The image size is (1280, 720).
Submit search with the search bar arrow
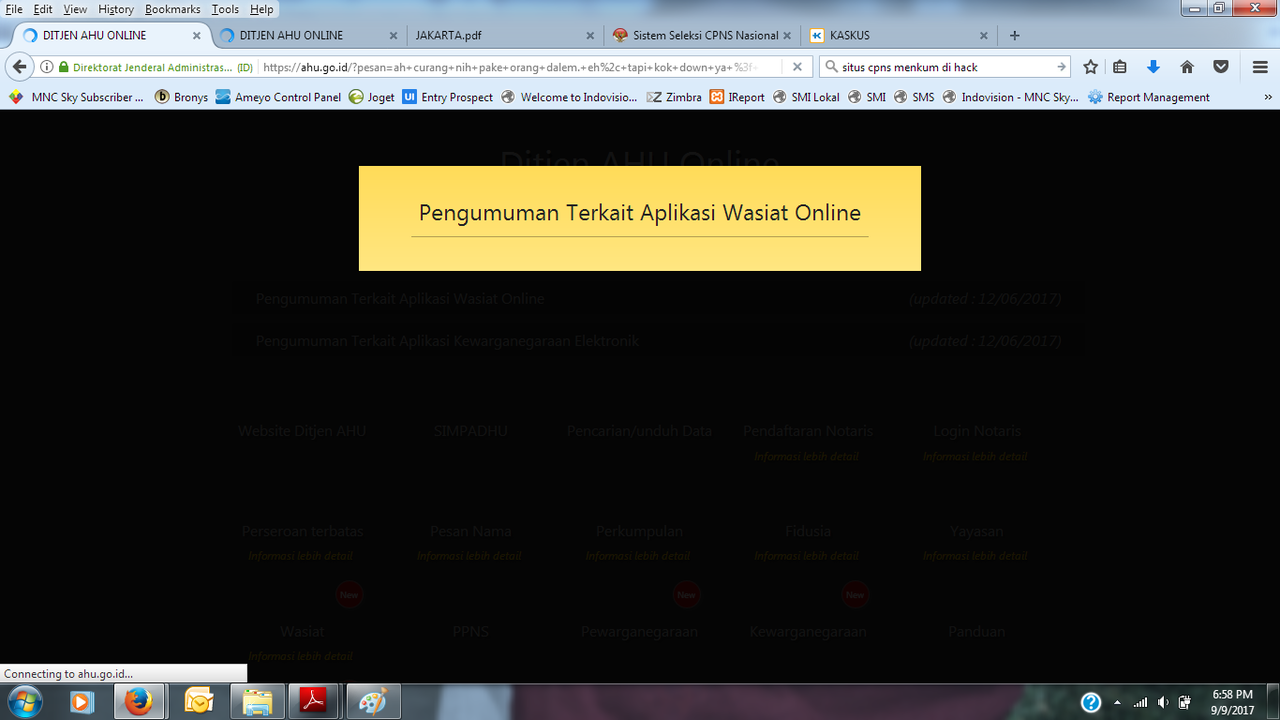click(x=1061, y=67)
